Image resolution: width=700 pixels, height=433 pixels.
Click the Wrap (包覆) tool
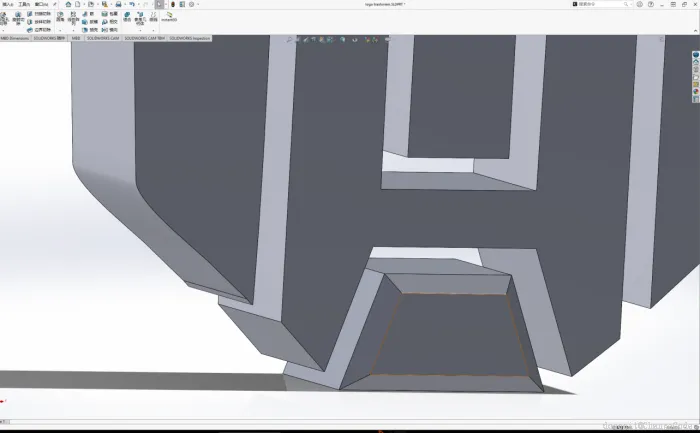click(110, 14)
